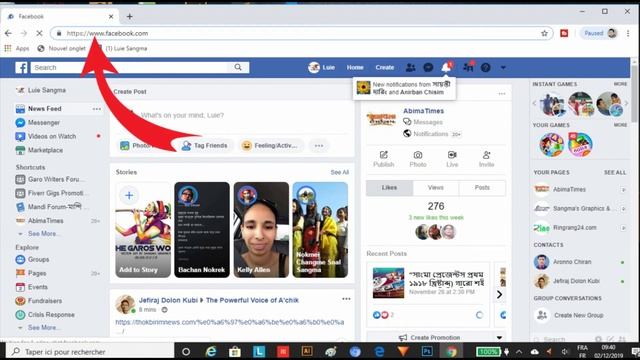Click Photo on AbimaTimes page card
Viewport: 640px width, 360px height.
(418, 159)
